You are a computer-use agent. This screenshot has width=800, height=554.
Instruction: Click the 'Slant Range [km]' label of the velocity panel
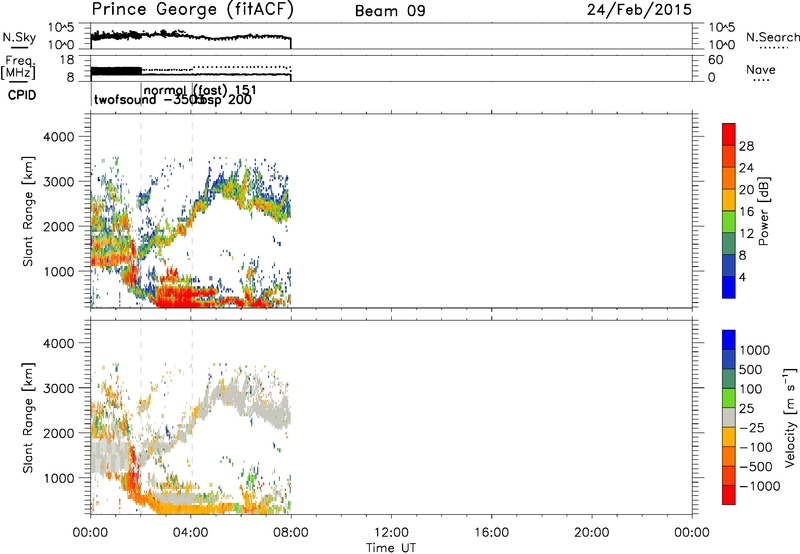click(x=28, y=417)
